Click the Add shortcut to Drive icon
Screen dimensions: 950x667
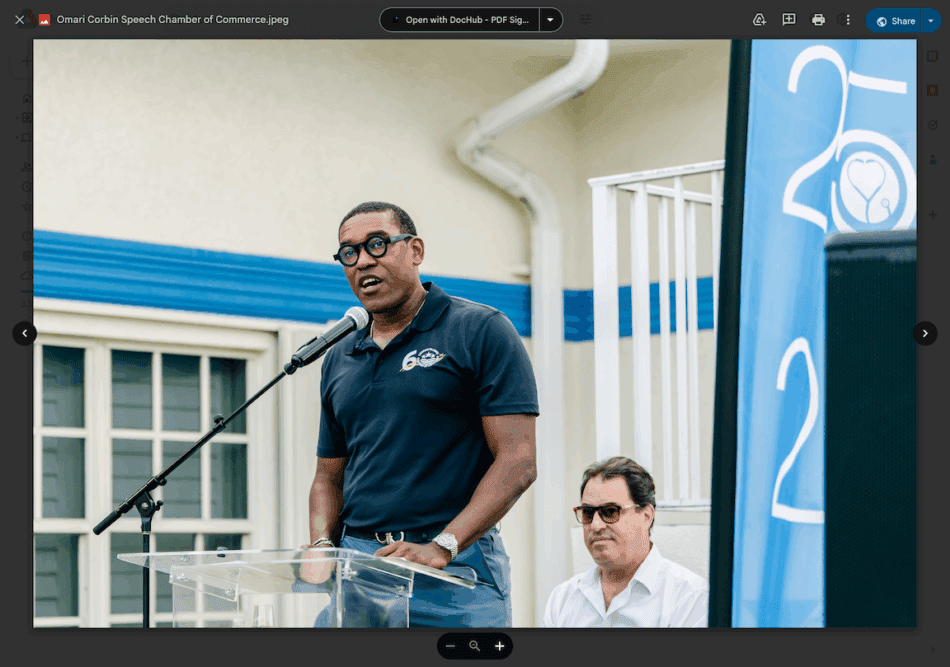pos(759,20)
